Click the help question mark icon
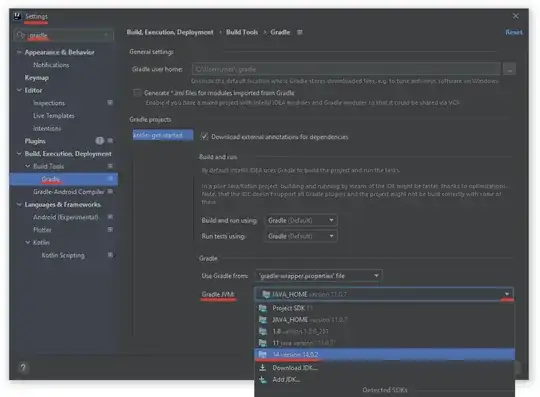 click(23, 367)
